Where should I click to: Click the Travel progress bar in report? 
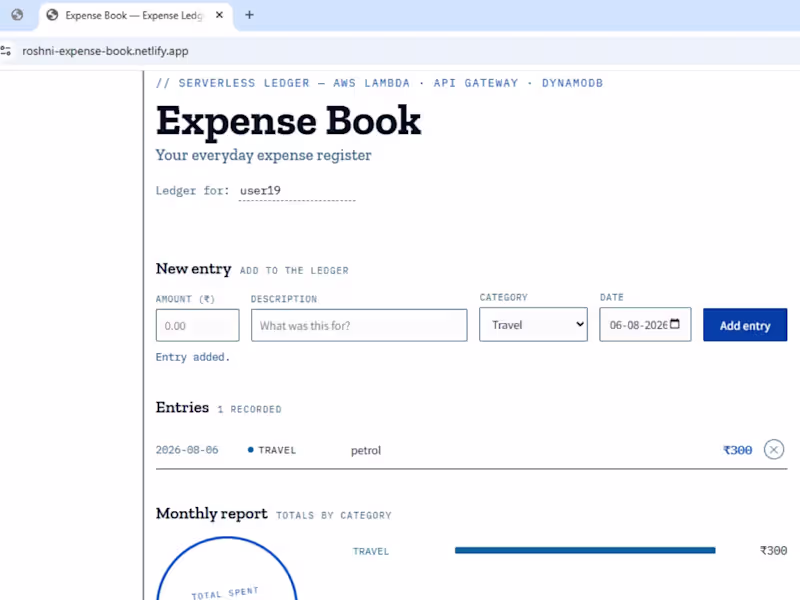585,550
